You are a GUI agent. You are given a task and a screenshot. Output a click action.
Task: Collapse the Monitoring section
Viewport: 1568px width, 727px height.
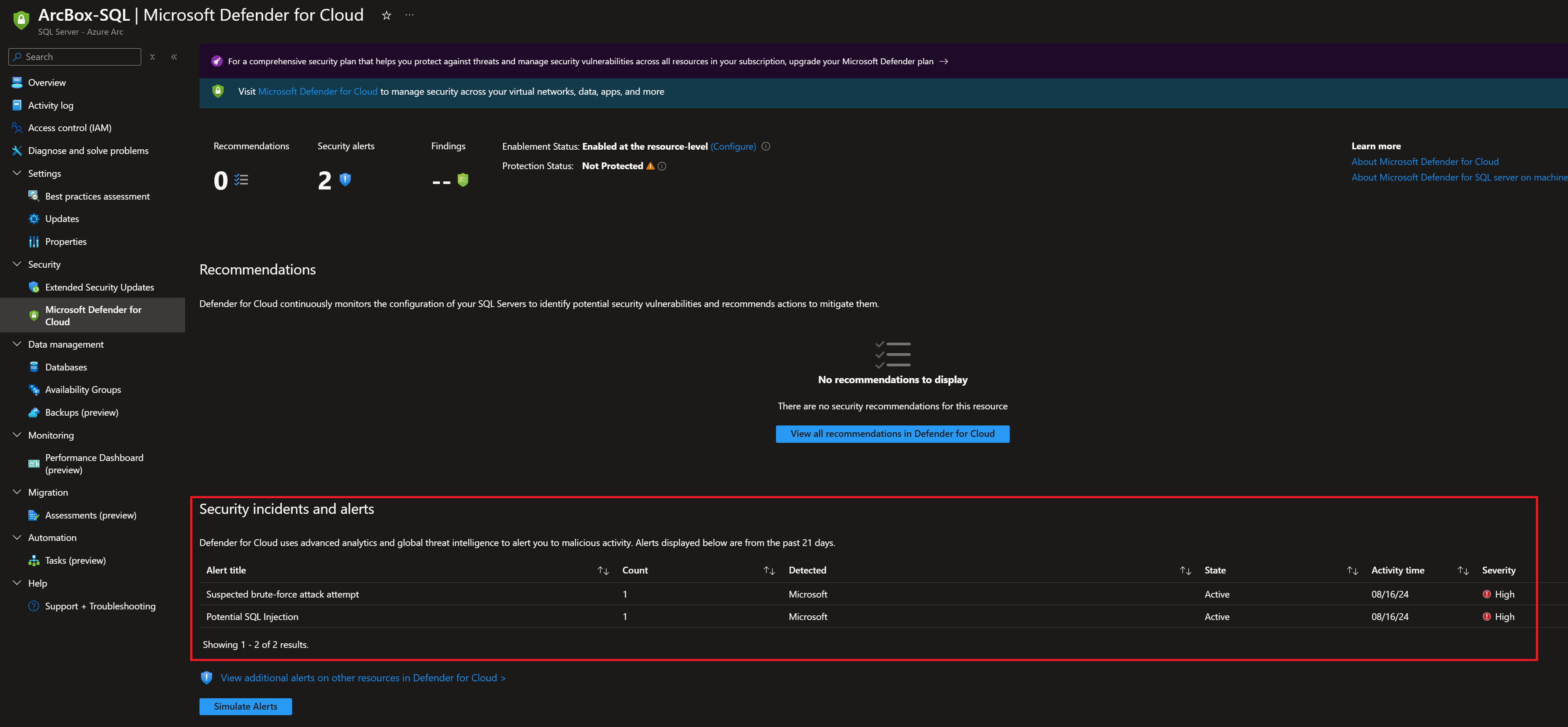17,435
